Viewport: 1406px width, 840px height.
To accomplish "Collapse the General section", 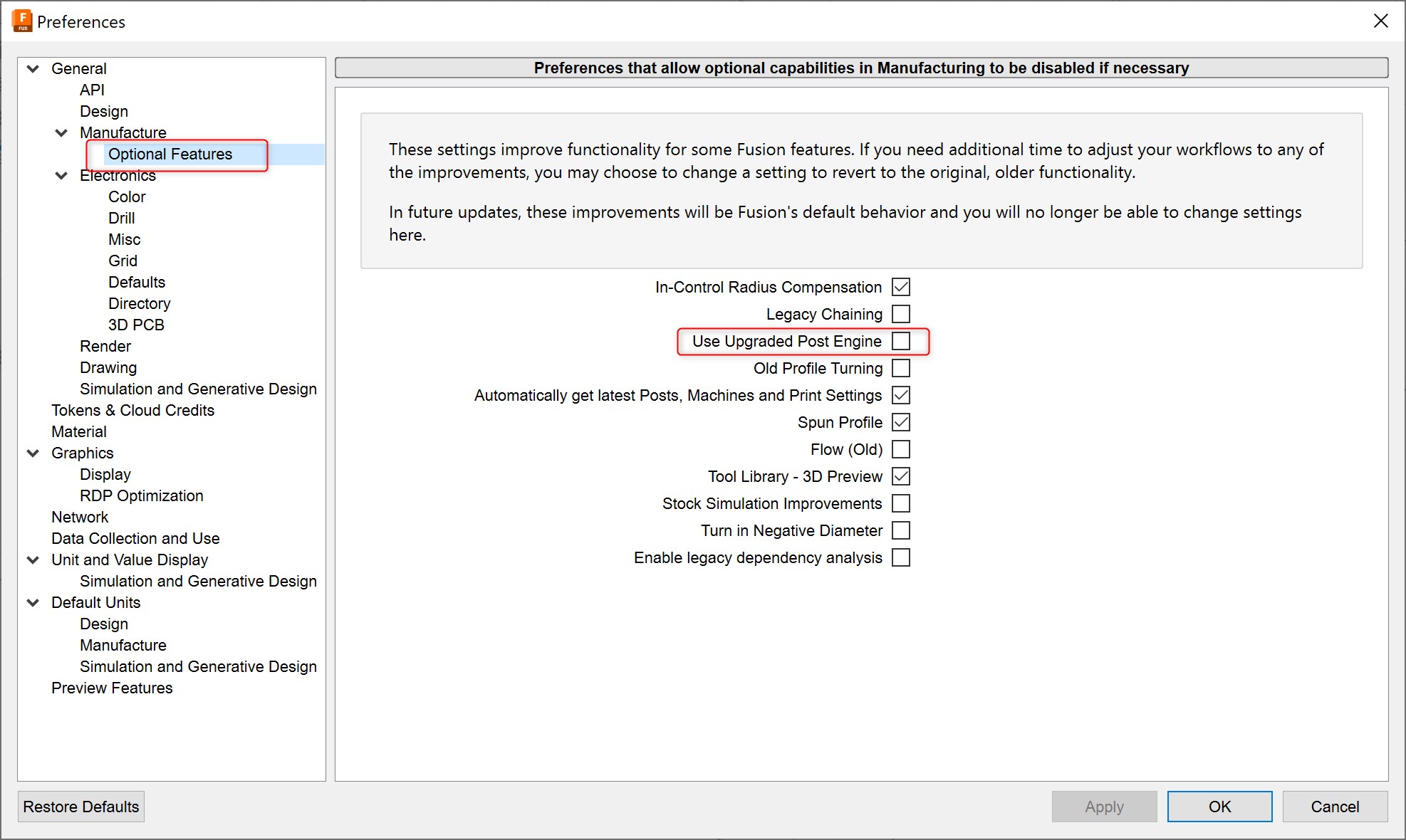I will 33,68.
